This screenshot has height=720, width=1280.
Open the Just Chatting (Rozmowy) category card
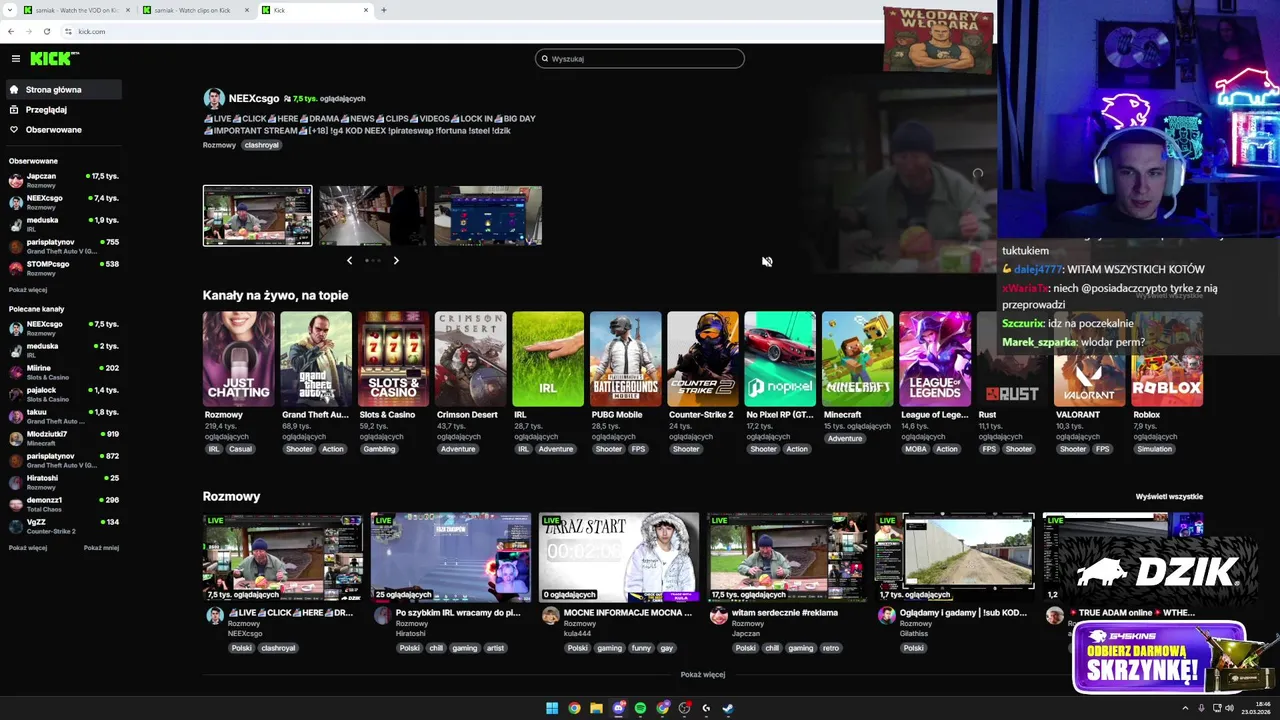238,359
